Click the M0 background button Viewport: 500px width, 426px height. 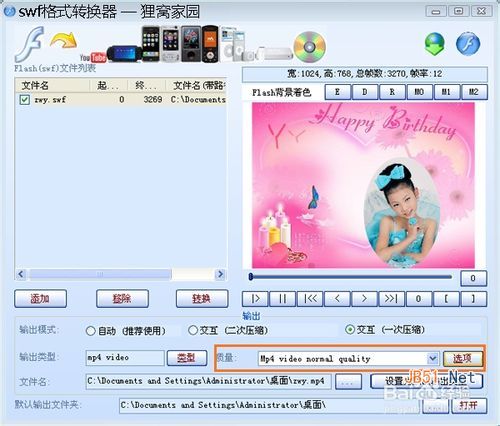pyautogui.click(x=419, y=92)
